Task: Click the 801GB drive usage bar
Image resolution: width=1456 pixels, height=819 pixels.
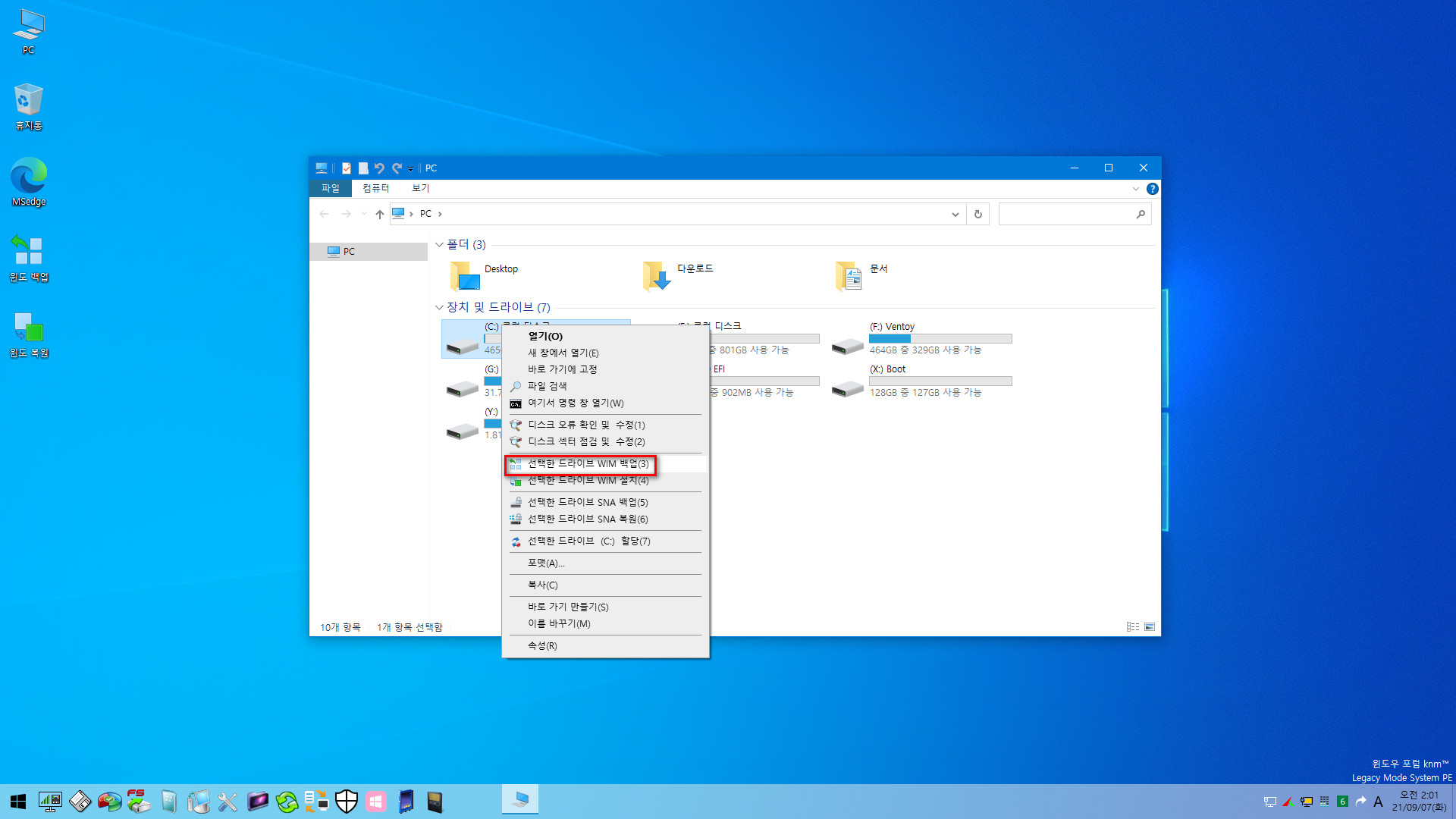Action: tap(764, 338)
